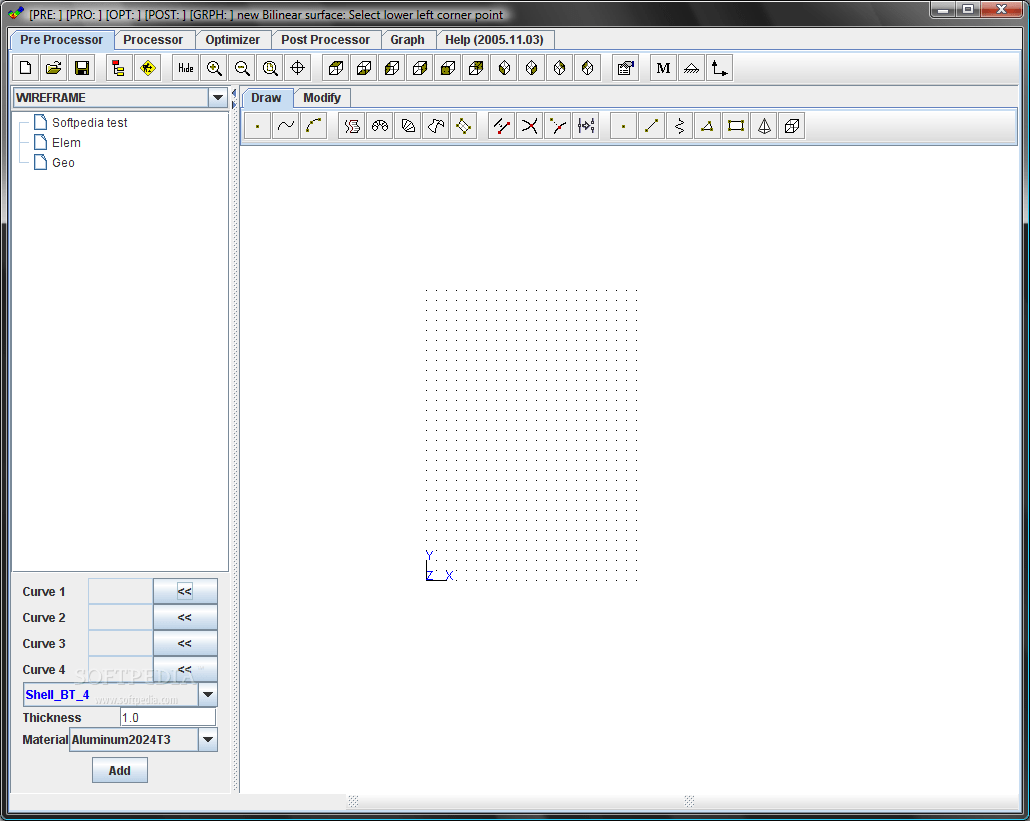The height and width of the screenshot is (821, 1030).
Task: Switch to the Modify tab
Action: pyautogui.click(x=322, y=97)
